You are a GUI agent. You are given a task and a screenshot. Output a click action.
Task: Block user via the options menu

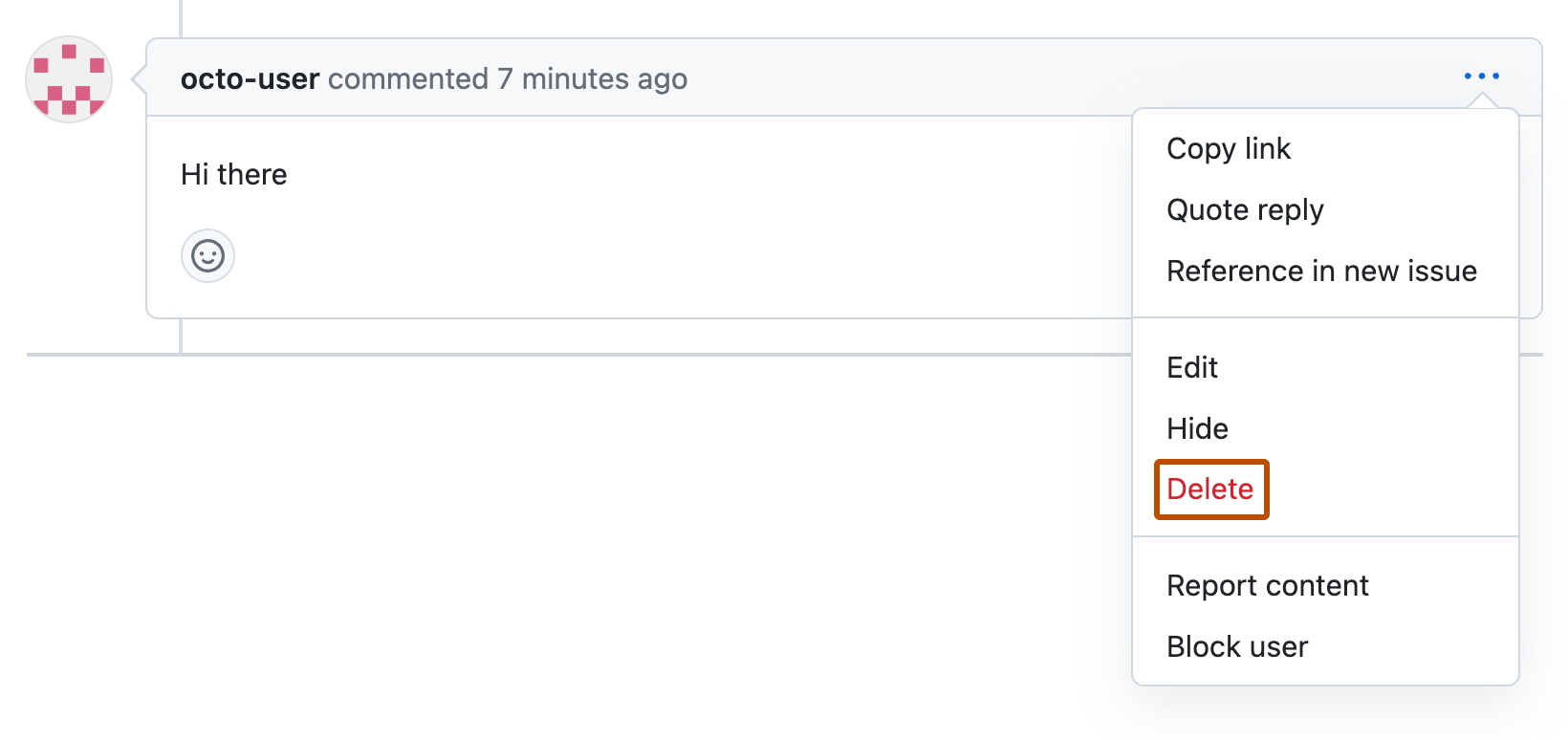tap(1236, 646)
